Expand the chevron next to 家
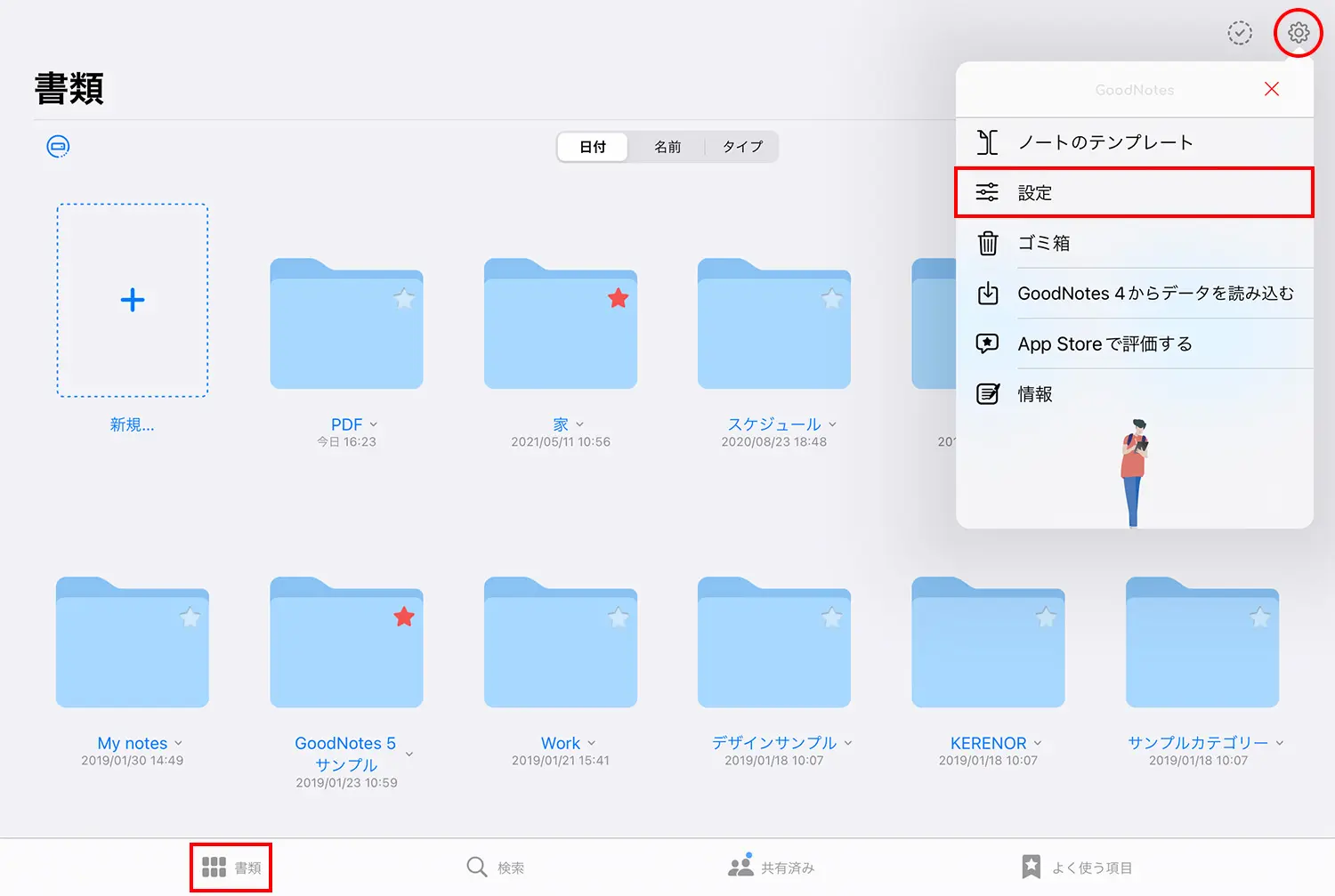Viewport: 1335px width, 896px height. coord(580,424)
